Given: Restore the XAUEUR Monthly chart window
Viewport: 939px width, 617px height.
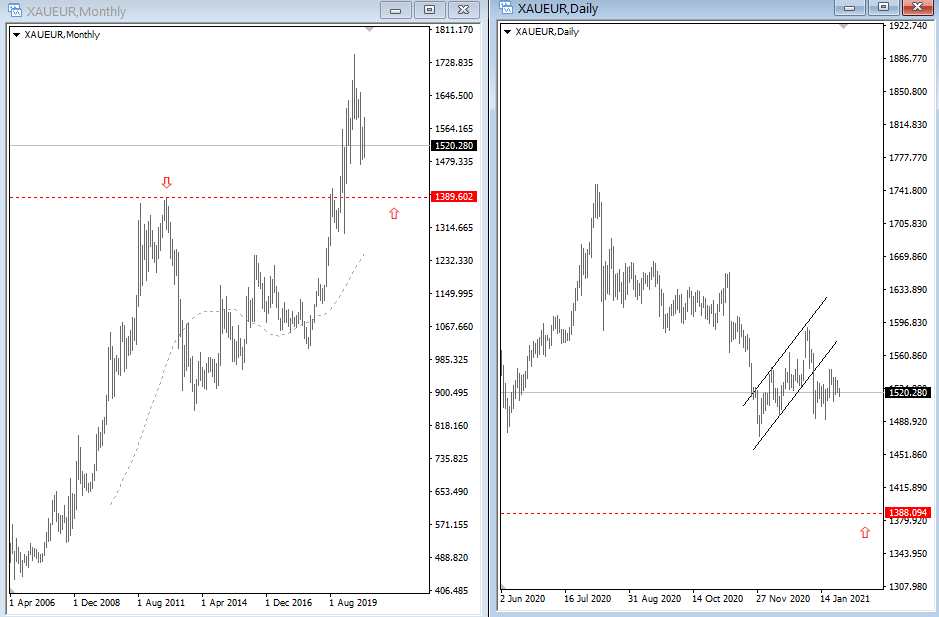Looking at the screenshot, I should [x=429, y=10].
